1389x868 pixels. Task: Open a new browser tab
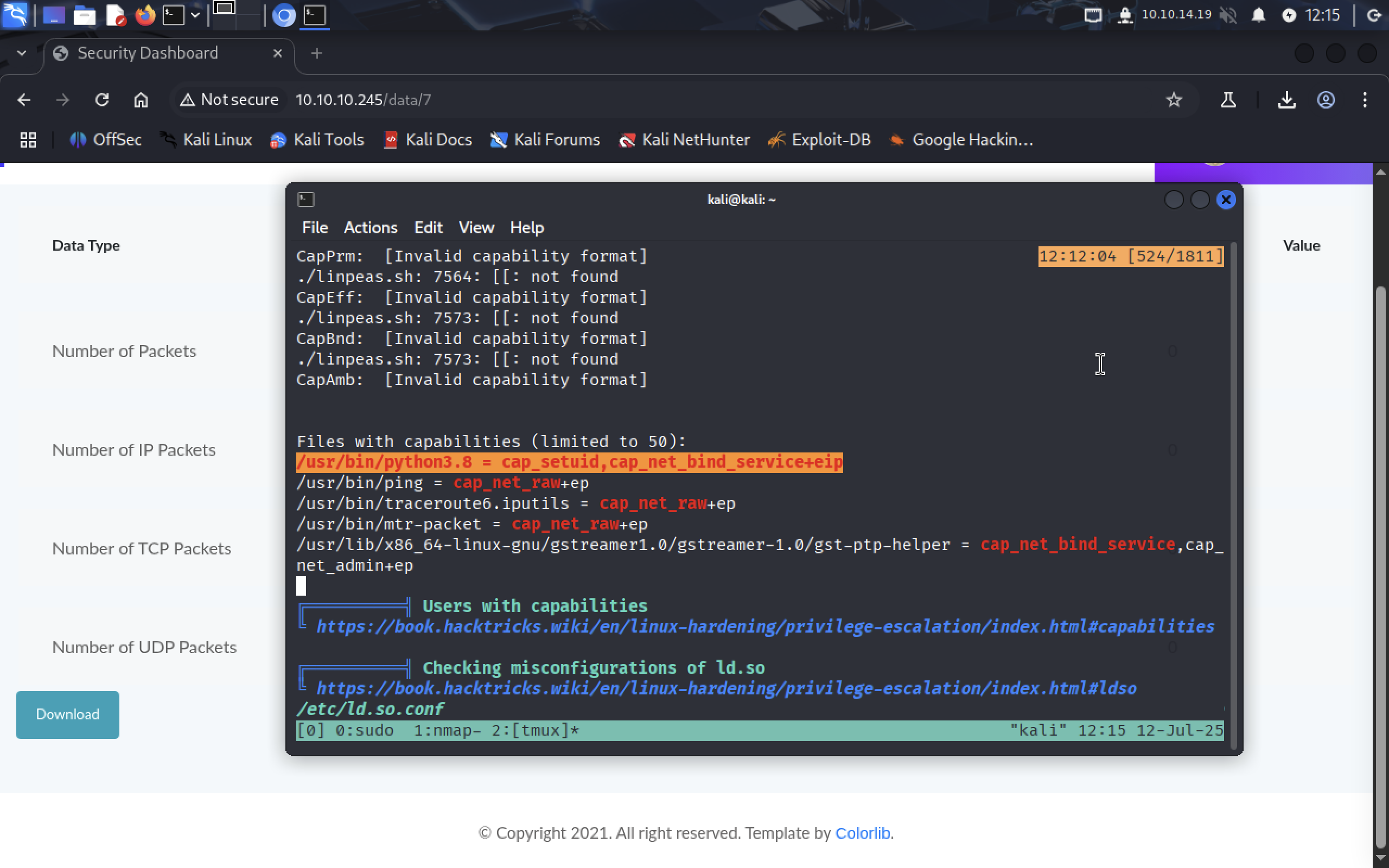316,53
